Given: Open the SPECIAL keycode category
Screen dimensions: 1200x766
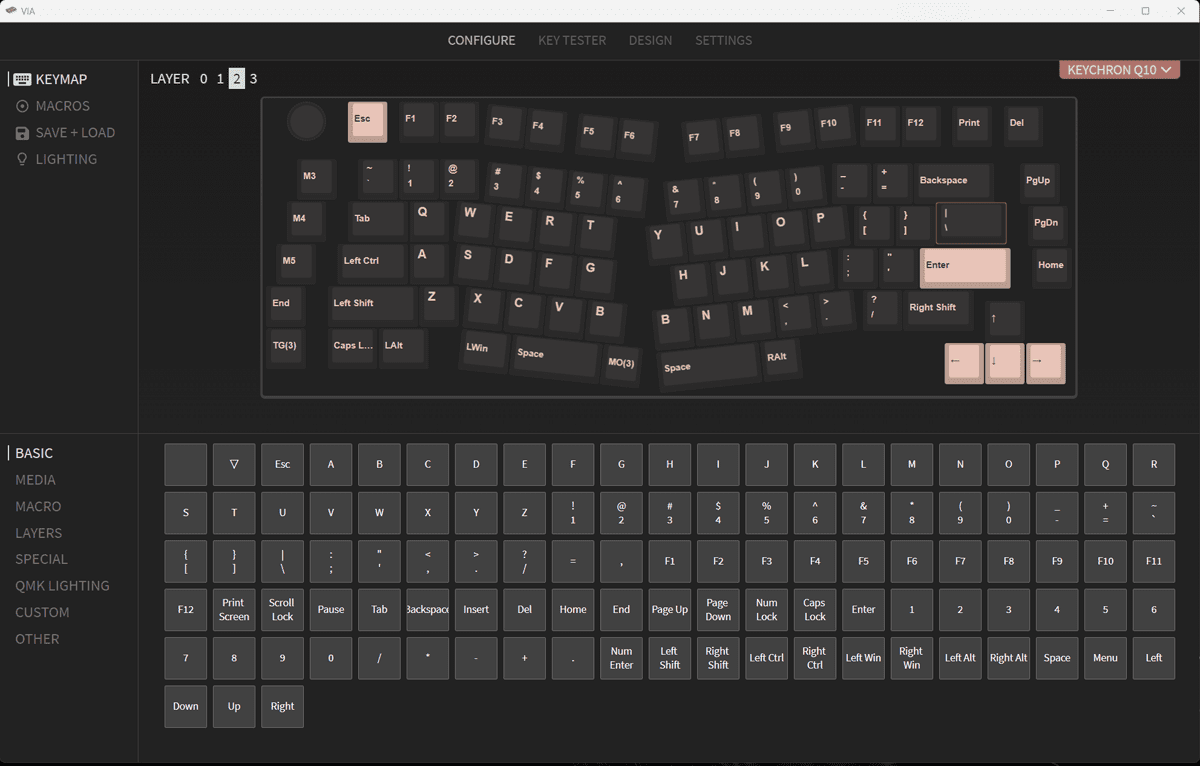Looking at the screenshot, I should 41,559.
